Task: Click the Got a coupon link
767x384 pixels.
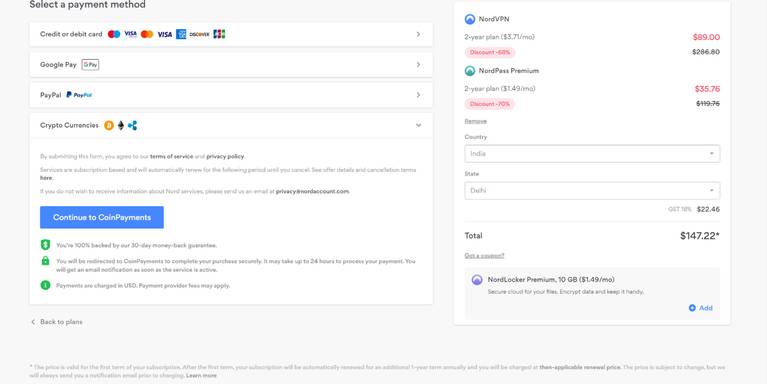Action: coord(484,255)
